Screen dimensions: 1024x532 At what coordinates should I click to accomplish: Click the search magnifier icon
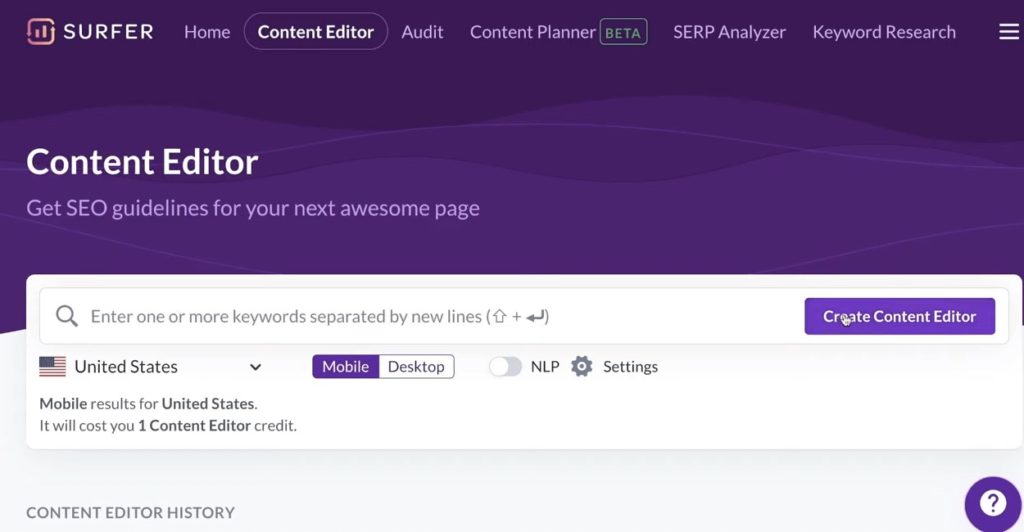(67, 316)
